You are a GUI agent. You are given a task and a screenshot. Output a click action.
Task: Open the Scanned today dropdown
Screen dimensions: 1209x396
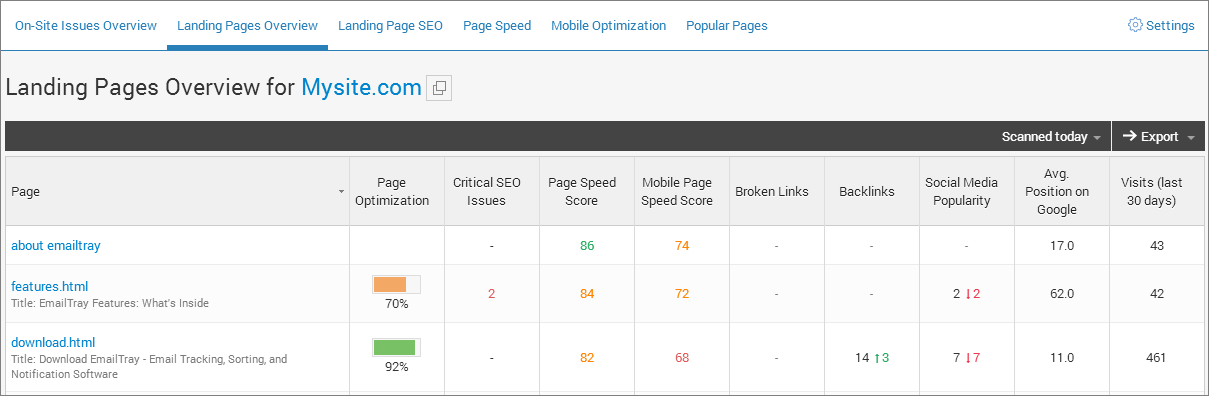click(x=1052, y=137)
